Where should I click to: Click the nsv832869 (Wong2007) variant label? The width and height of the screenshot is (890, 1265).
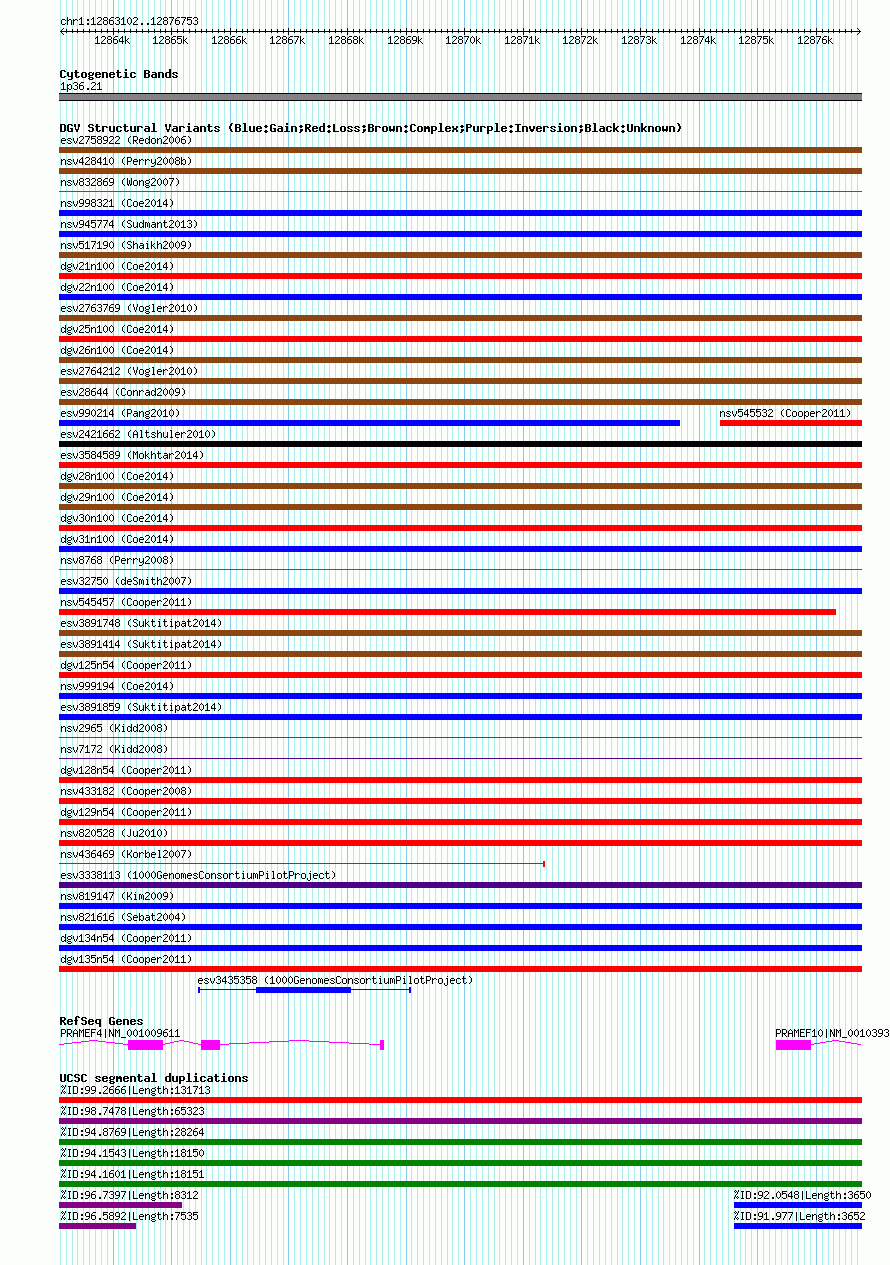click(x=120, y=182)
